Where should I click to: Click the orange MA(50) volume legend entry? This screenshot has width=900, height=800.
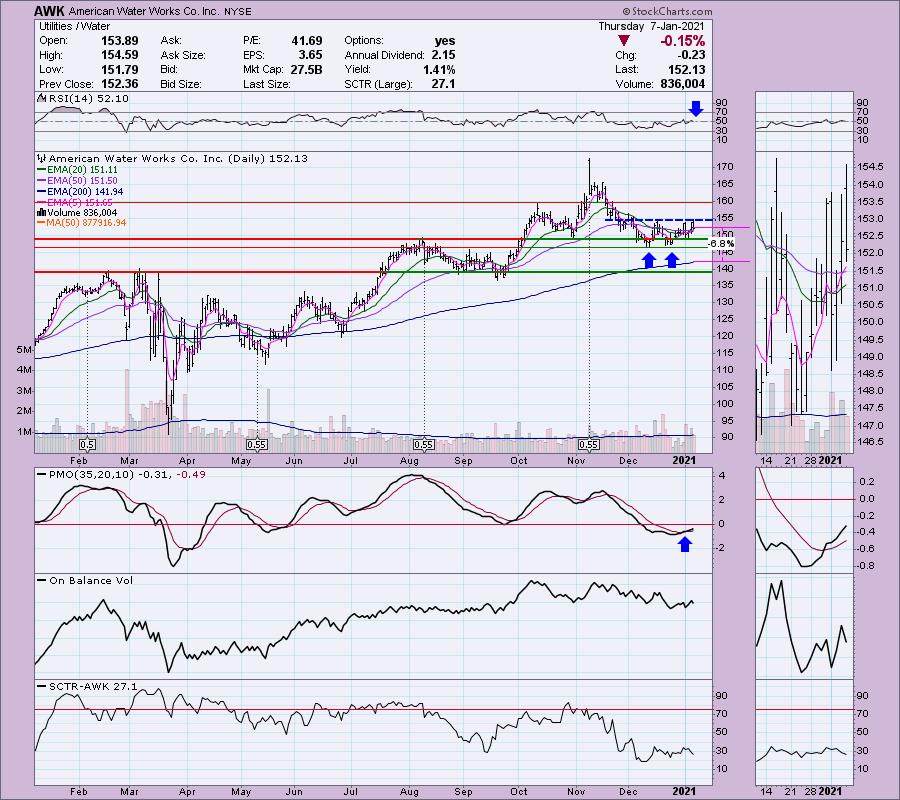pos(82,223)
